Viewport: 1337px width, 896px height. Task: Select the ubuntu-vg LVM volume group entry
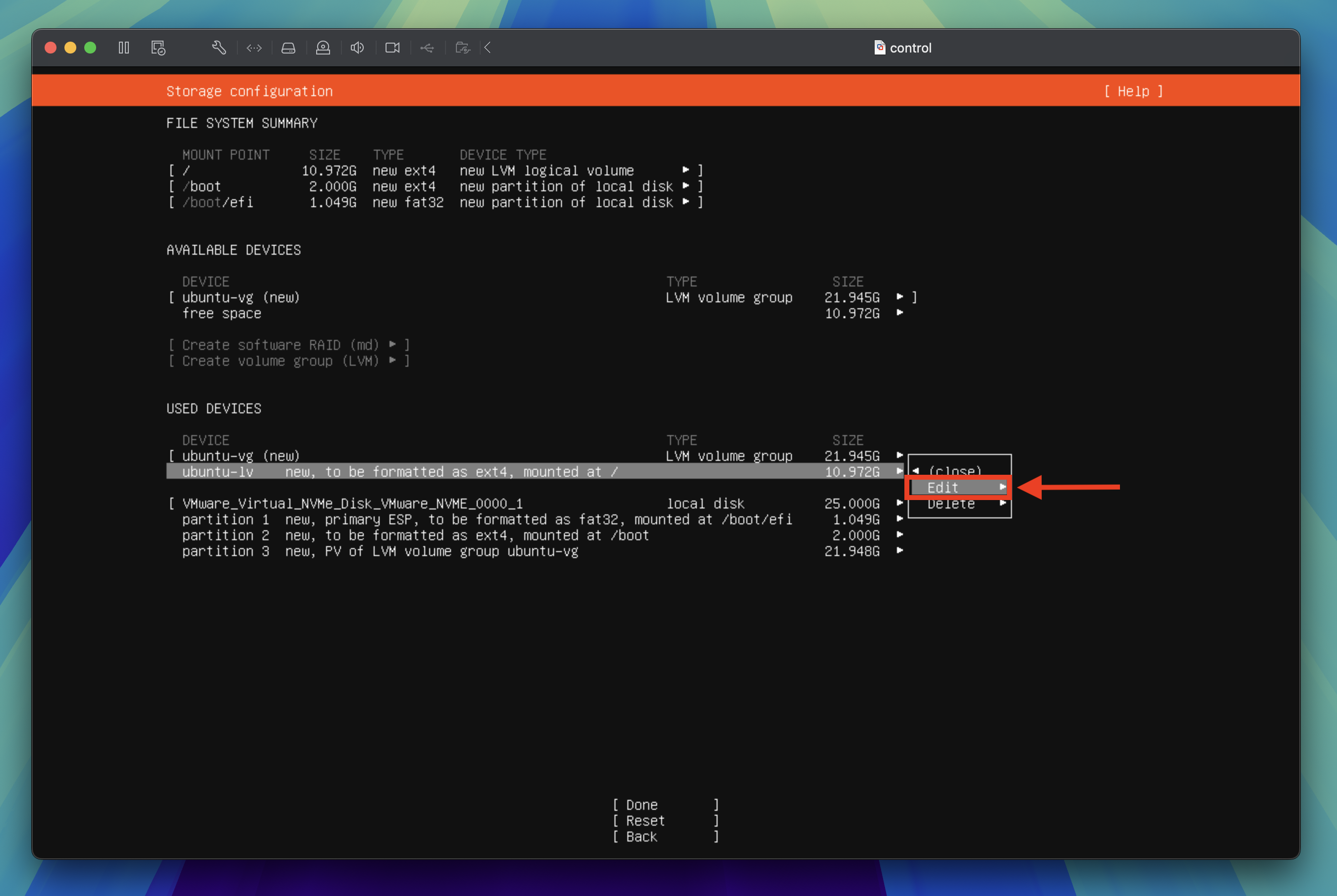point(240,455)
